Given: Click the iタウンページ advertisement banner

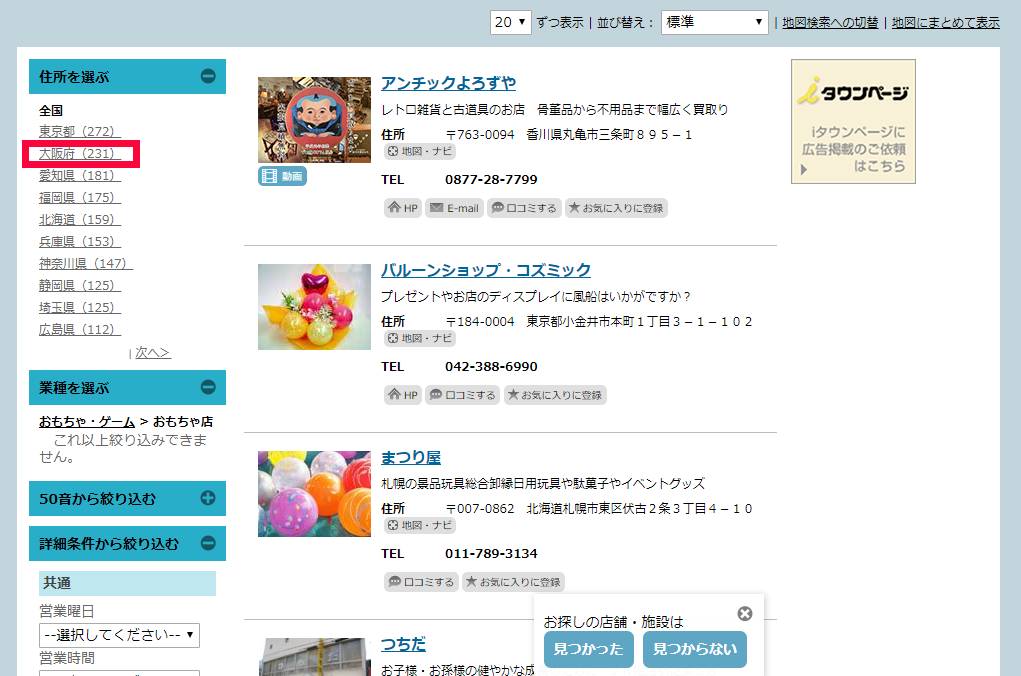Looking at the screenshot, I should click(x=853, y=121).
